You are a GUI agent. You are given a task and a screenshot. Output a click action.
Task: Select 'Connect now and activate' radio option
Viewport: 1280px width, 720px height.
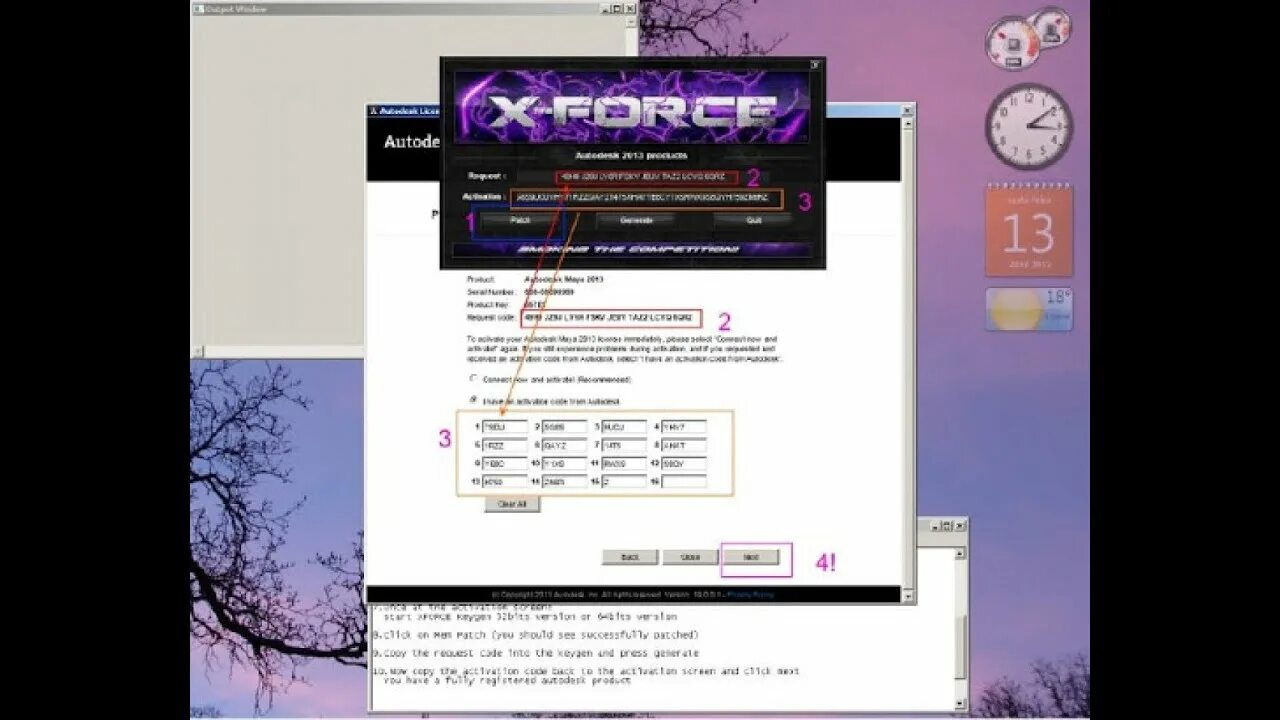[474, 379]
